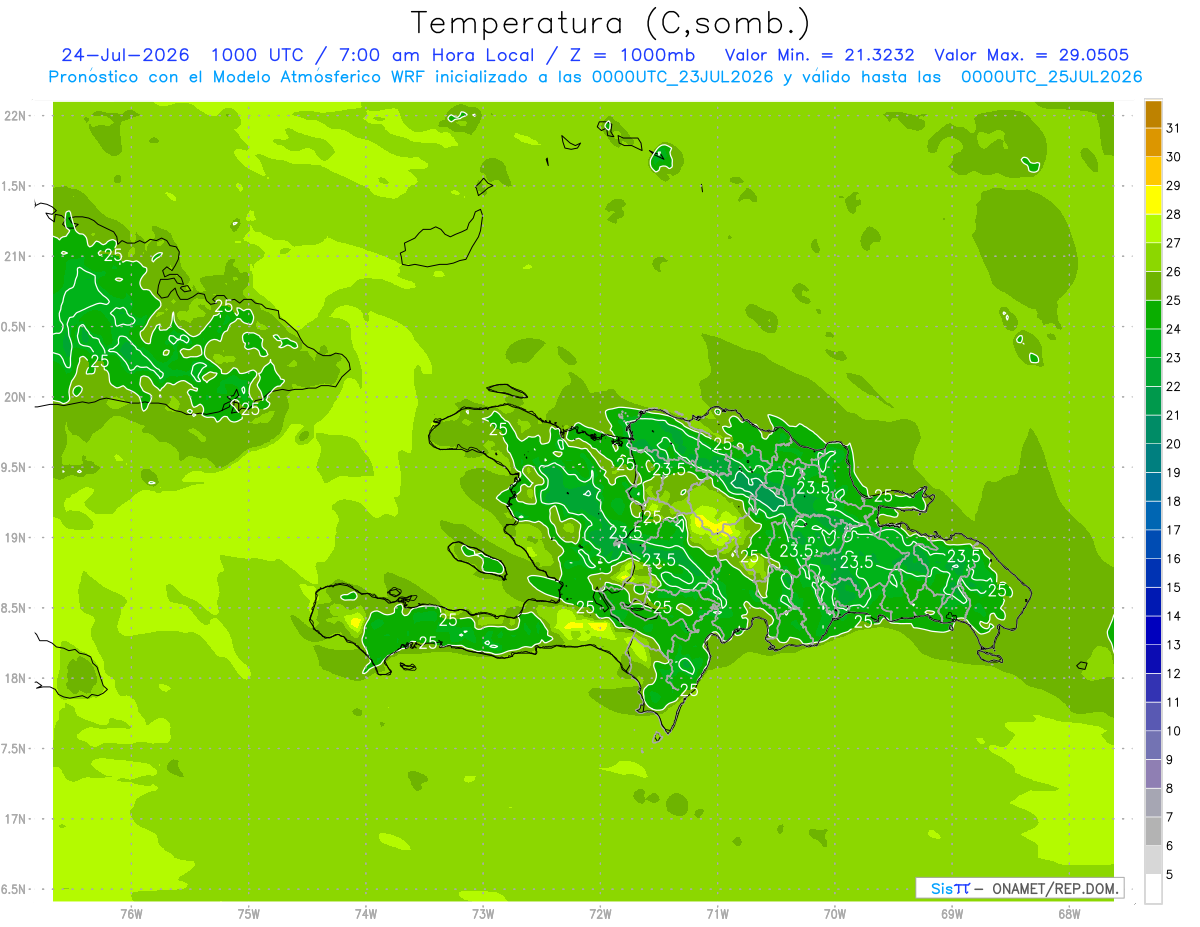Click the Temperatura (C,somb.) title
The image size is (1200, 927).
tap(611, 22)
